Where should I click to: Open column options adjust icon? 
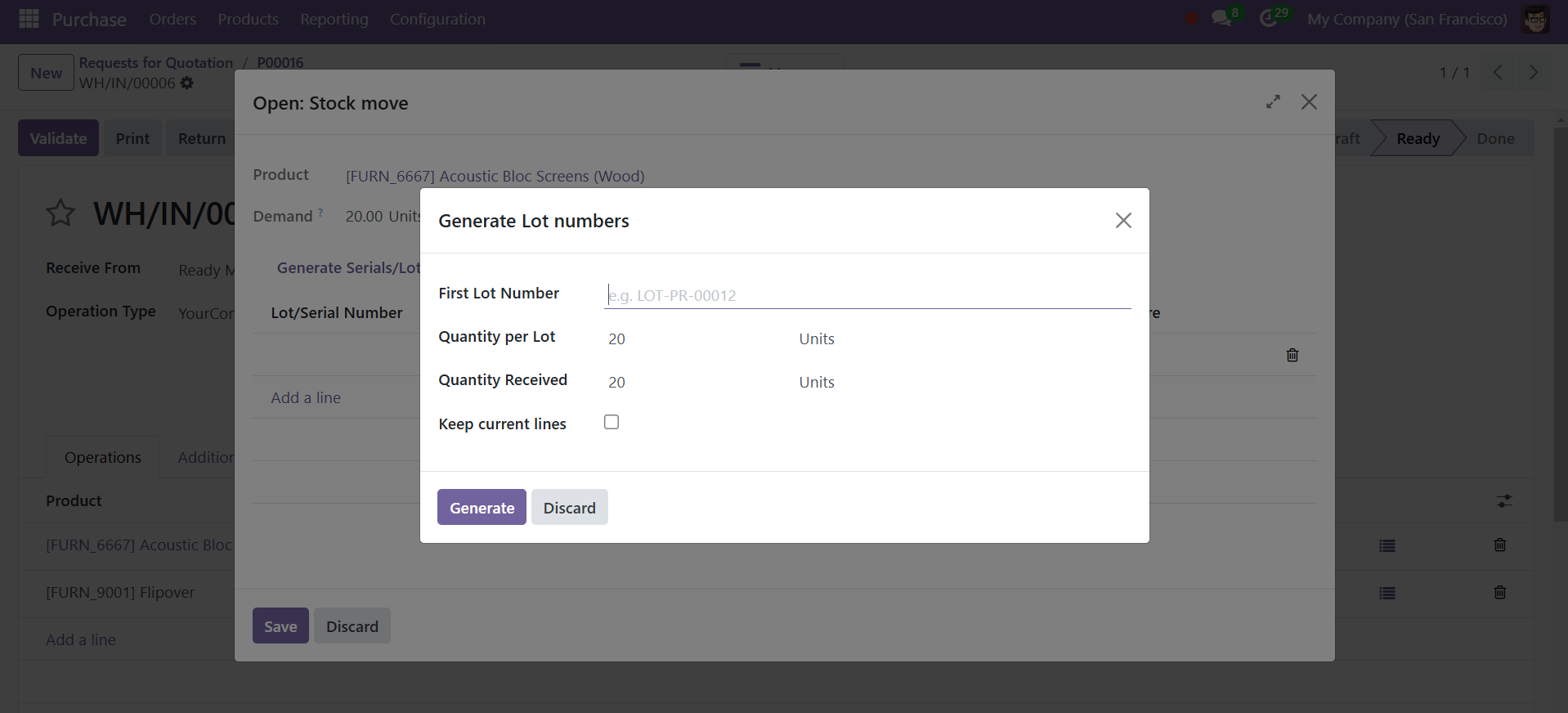pyautogui.click(x=1504, y=500)
